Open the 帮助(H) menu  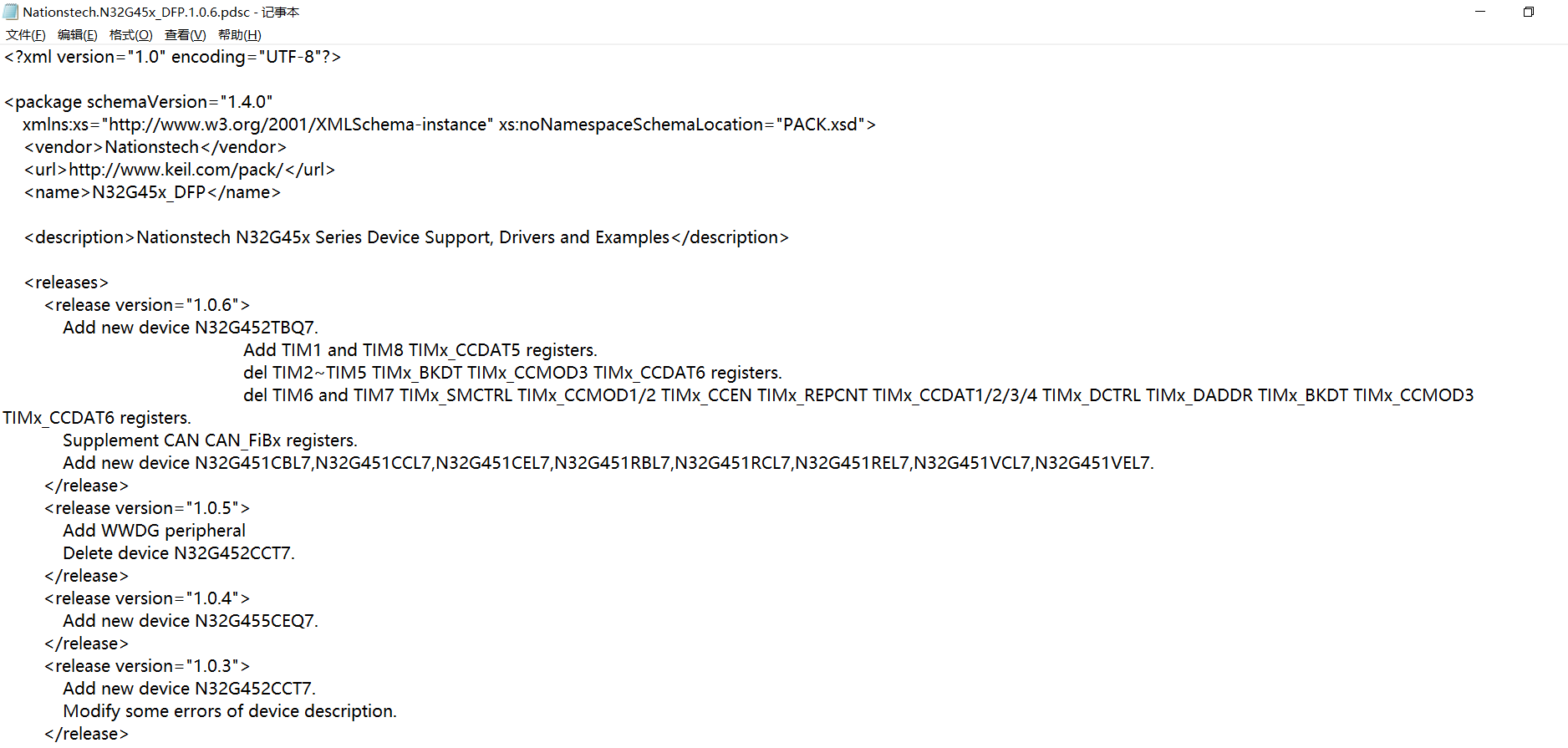(x=240, y=35)
